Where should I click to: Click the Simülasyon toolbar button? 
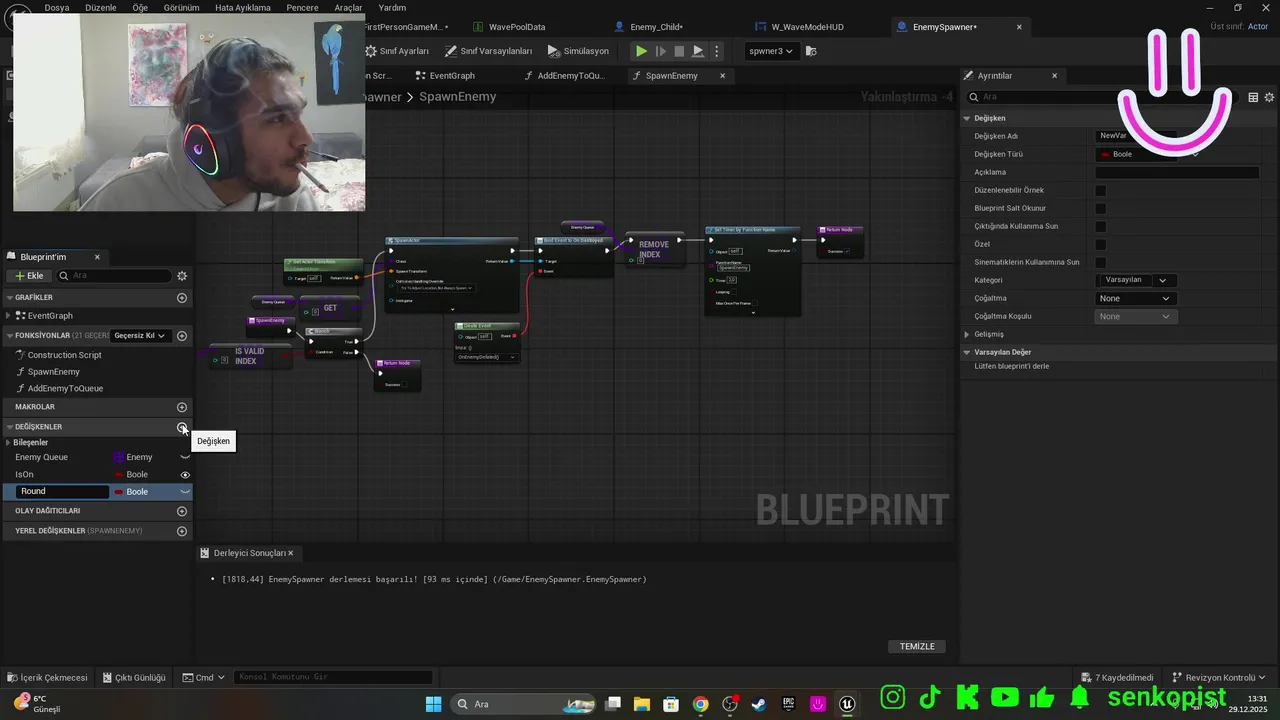pos(578,51)
